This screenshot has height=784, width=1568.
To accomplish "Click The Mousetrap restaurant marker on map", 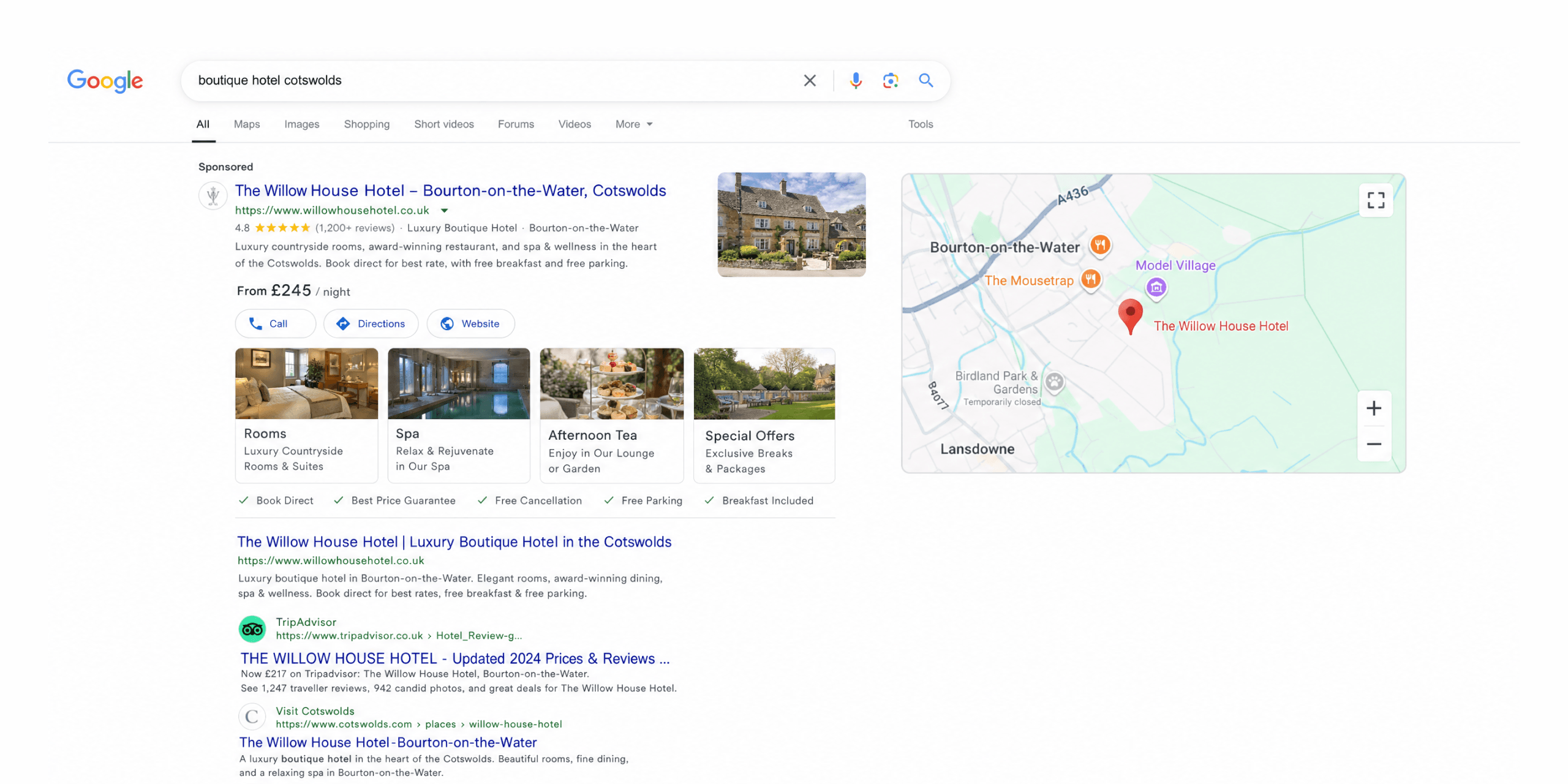I will coord(1090,280).
